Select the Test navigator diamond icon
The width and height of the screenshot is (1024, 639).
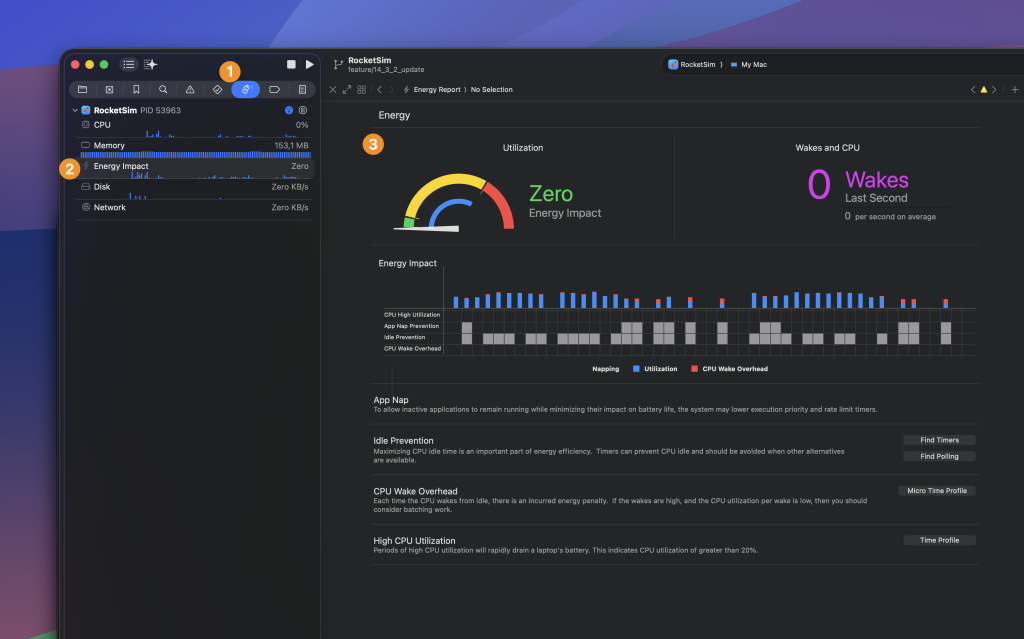click(217, 89)
